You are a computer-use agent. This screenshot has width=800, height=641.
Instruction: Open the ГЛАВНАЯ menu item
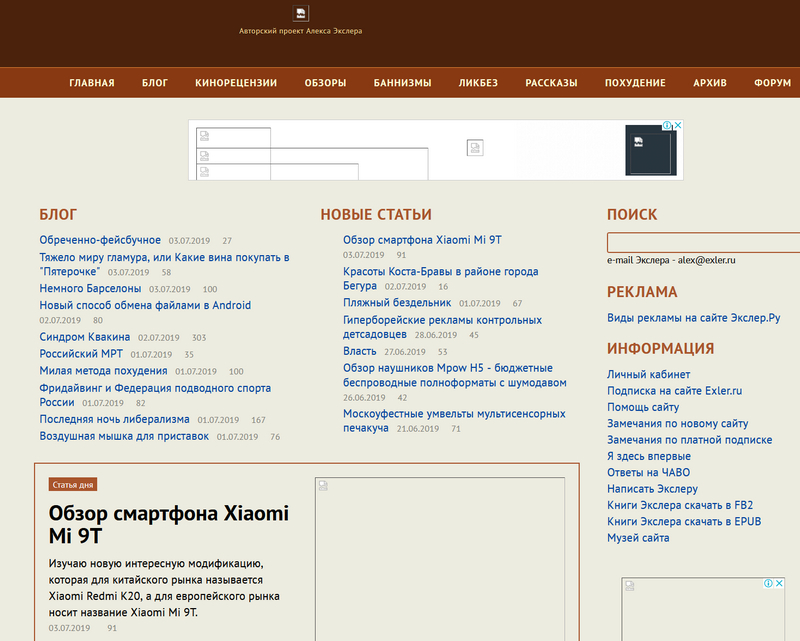pyautogui.click(x=92, y=83)
